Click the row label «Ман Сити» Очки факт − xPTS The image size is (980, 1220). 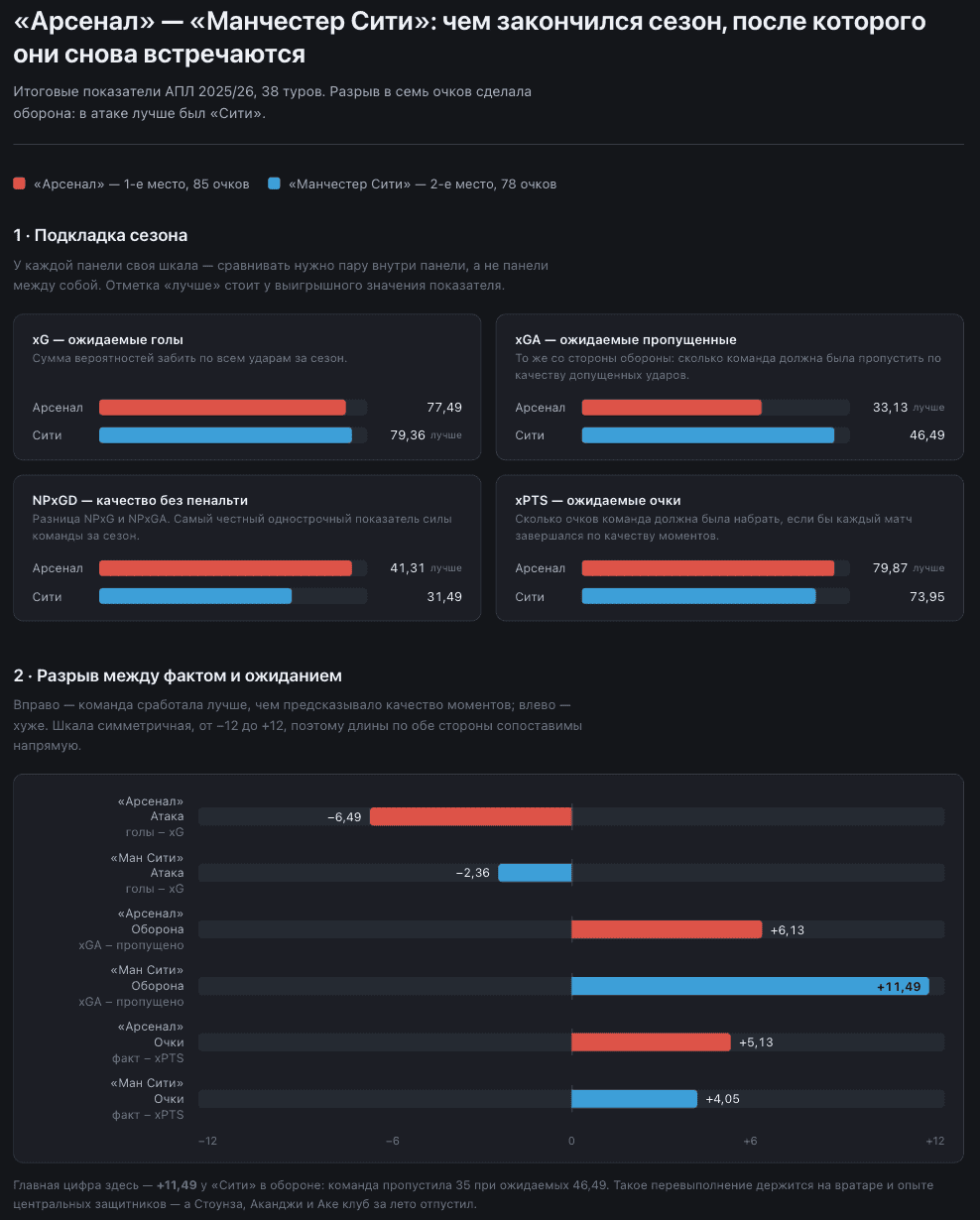[147, 1099]
